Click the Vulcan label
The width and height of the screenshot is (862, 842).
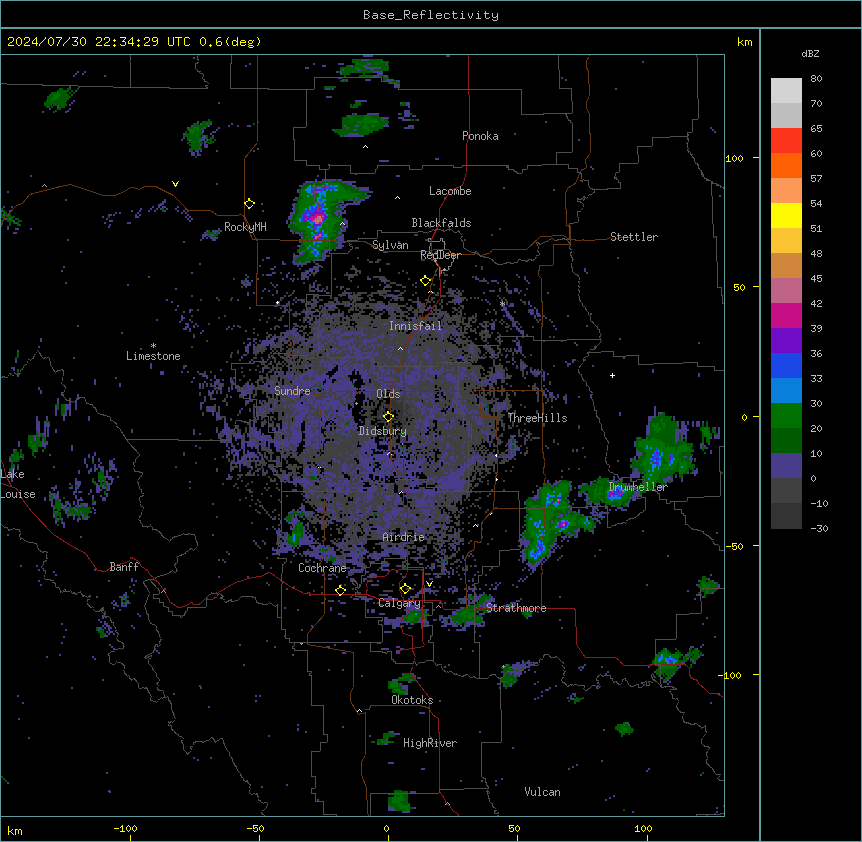(543, 792)
